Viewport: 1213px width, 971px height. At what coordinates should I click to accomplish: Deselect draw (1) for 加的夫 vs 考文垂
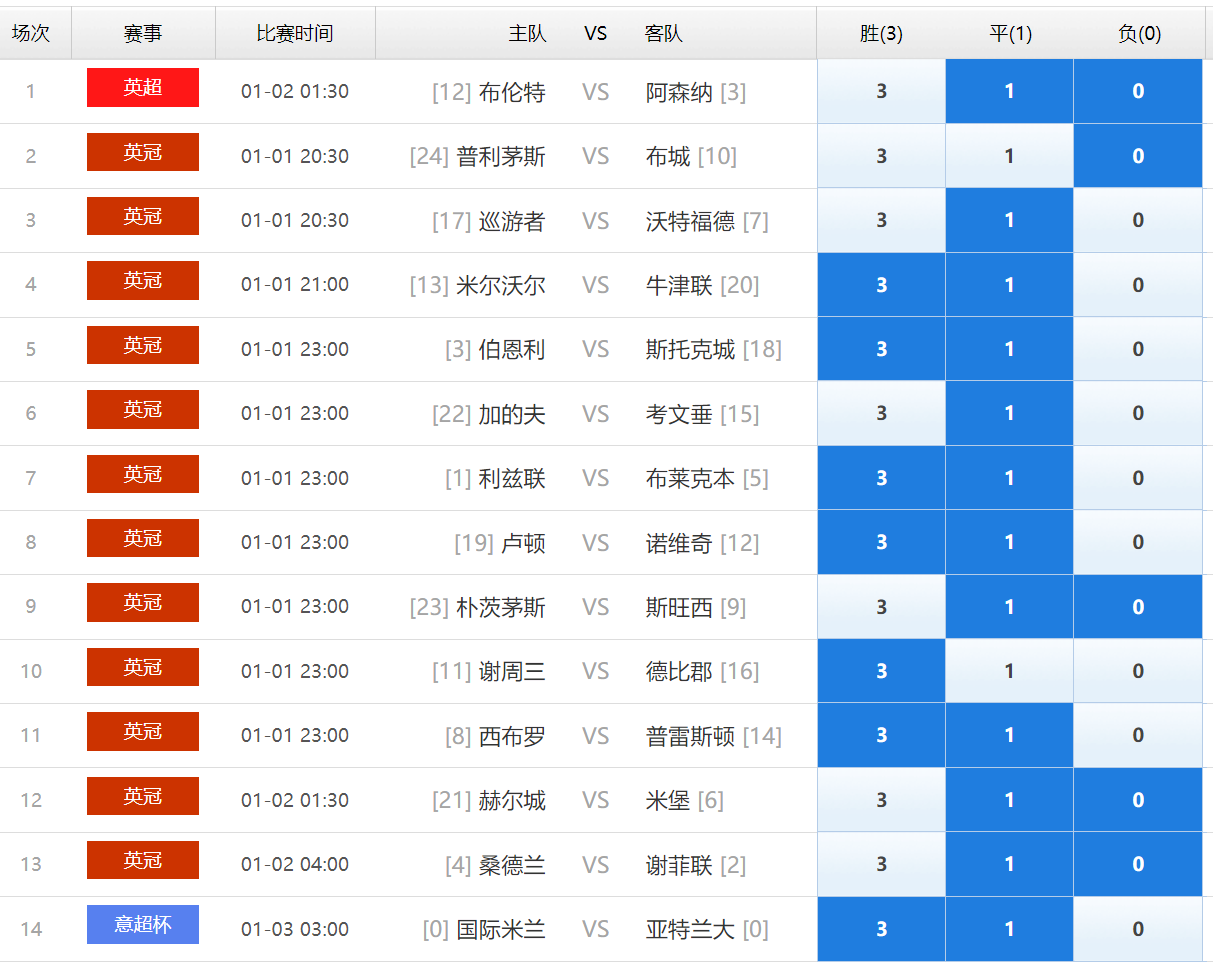coord(1009,413)
